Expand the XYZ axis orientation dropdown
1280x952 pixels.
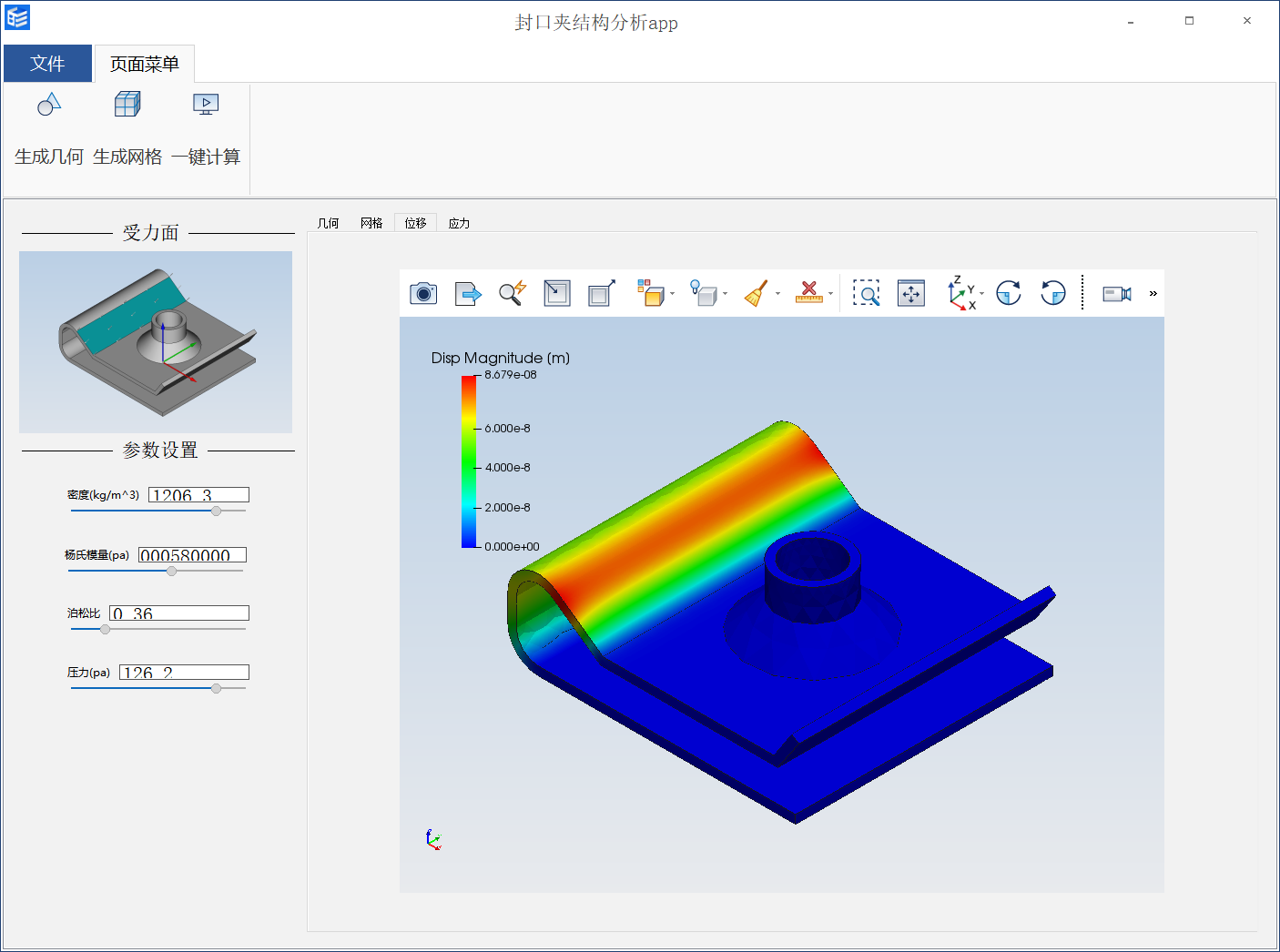tap(982, 294)
